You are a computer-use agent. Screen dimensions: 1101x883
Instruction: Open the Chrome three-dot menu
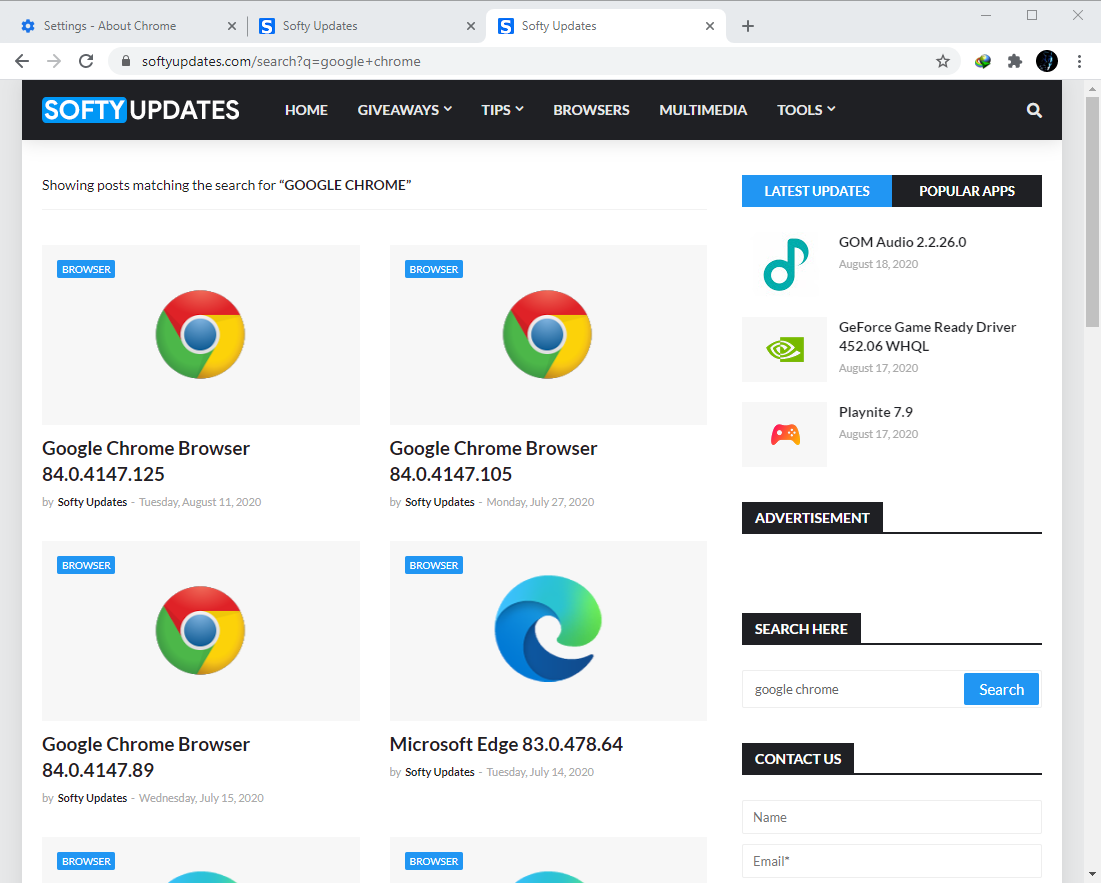tap(1079, 61)
